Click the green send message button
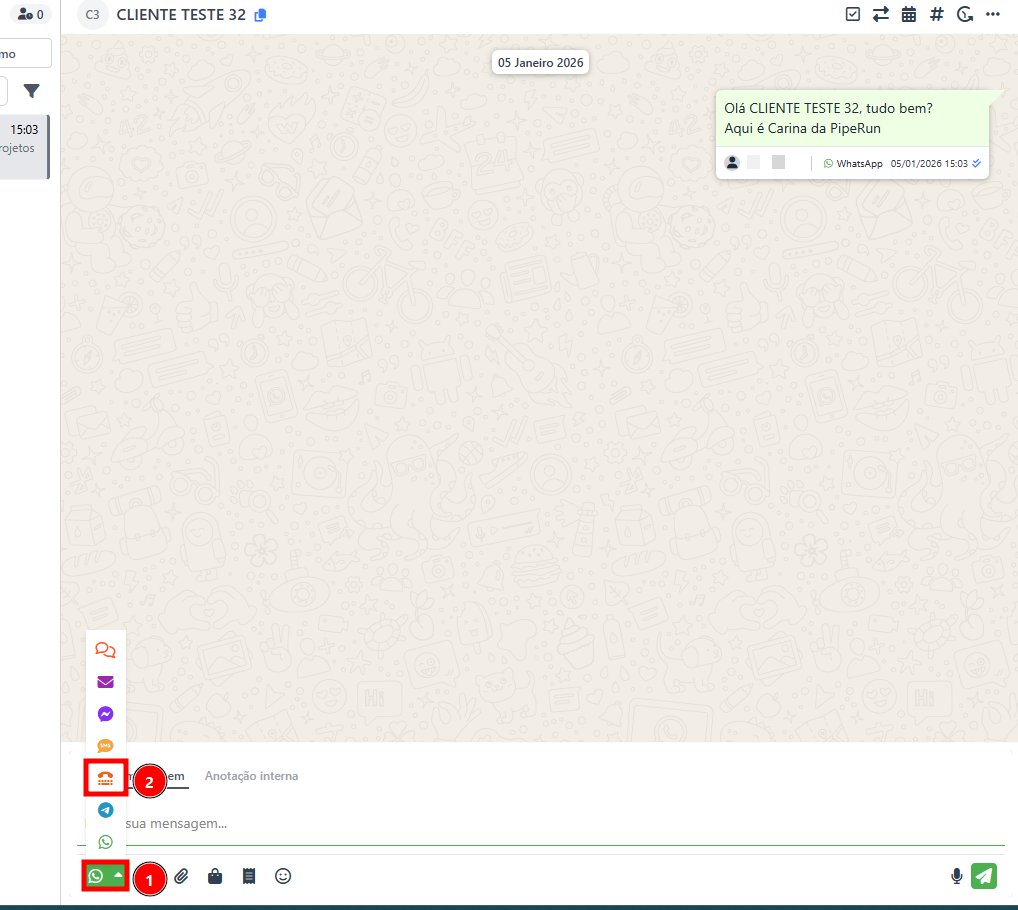1018x910 pixels. (x=984, y=876)
